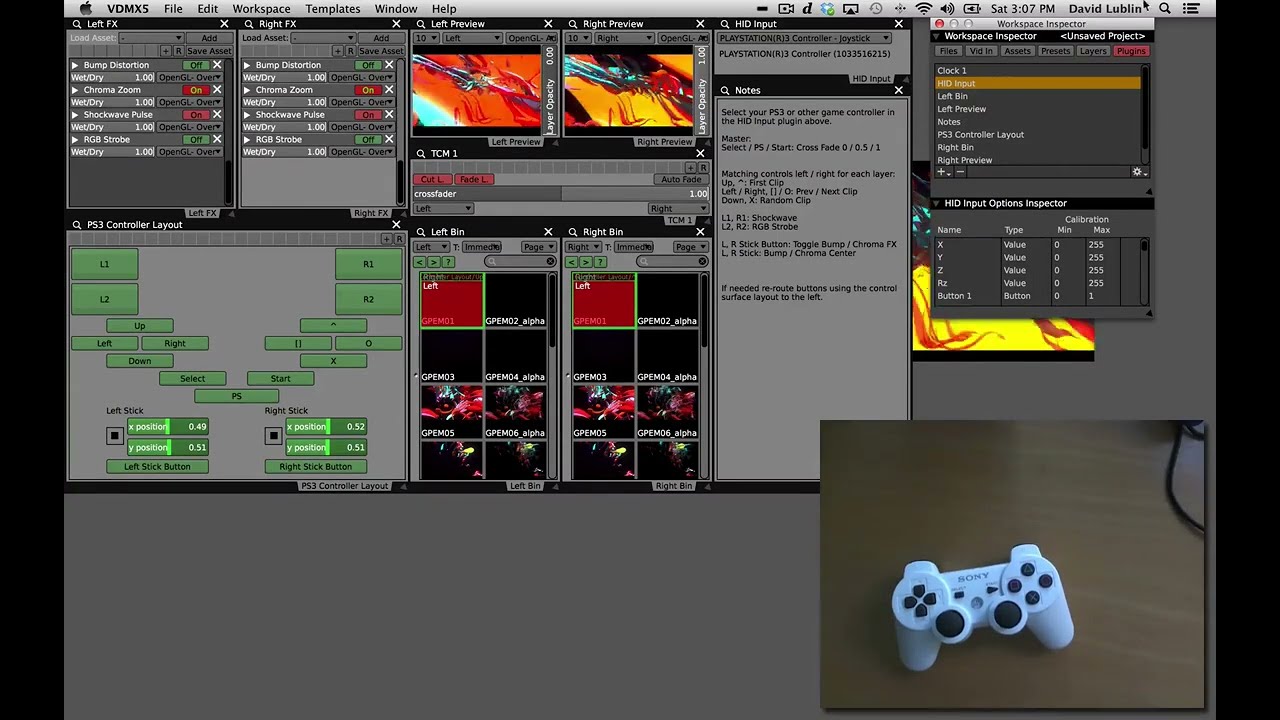Open TCM 1 Right layer dropdown
The height and width of the screenshot is (720, 1280).
[677, 209]
